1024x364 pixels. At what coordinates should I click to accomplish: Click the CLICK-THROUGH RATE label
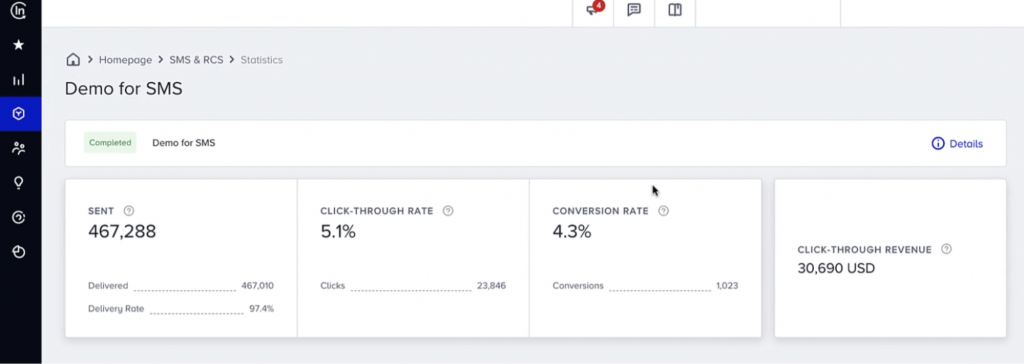377,211
